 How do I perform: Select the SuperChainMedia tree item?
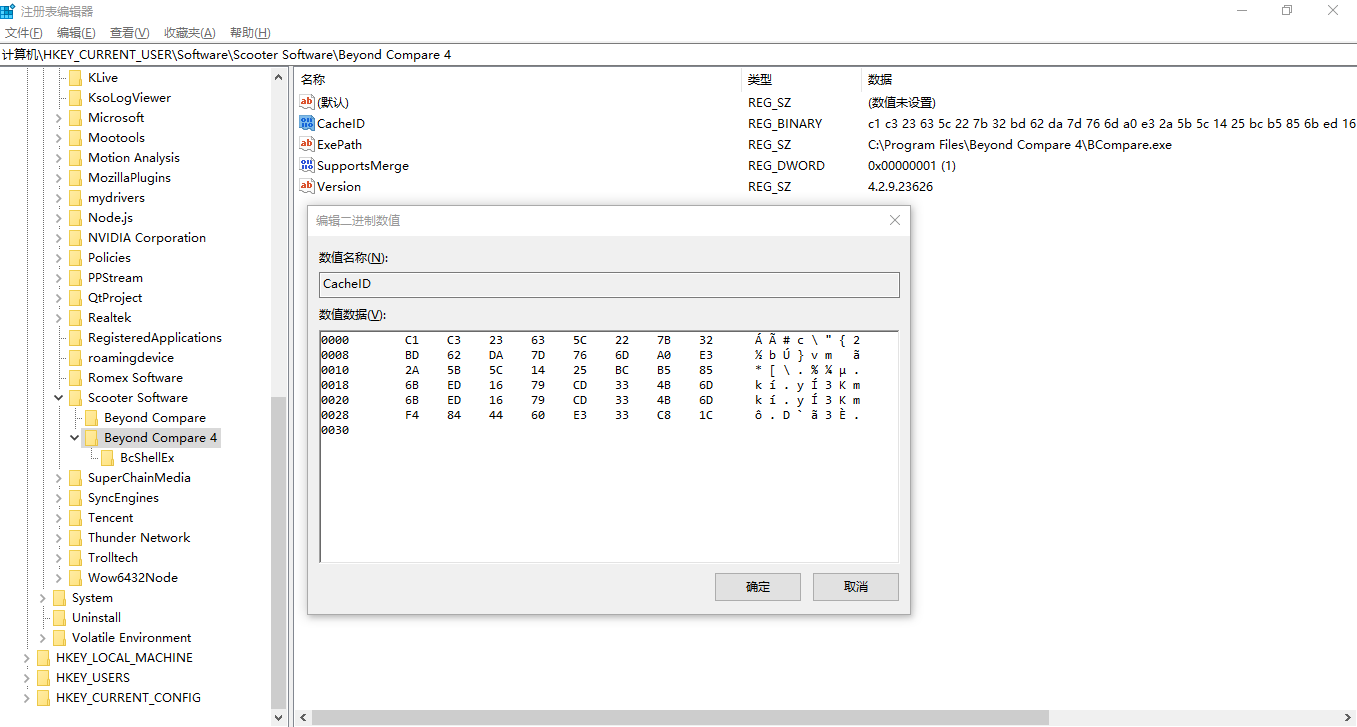click(x=139, y=478)
